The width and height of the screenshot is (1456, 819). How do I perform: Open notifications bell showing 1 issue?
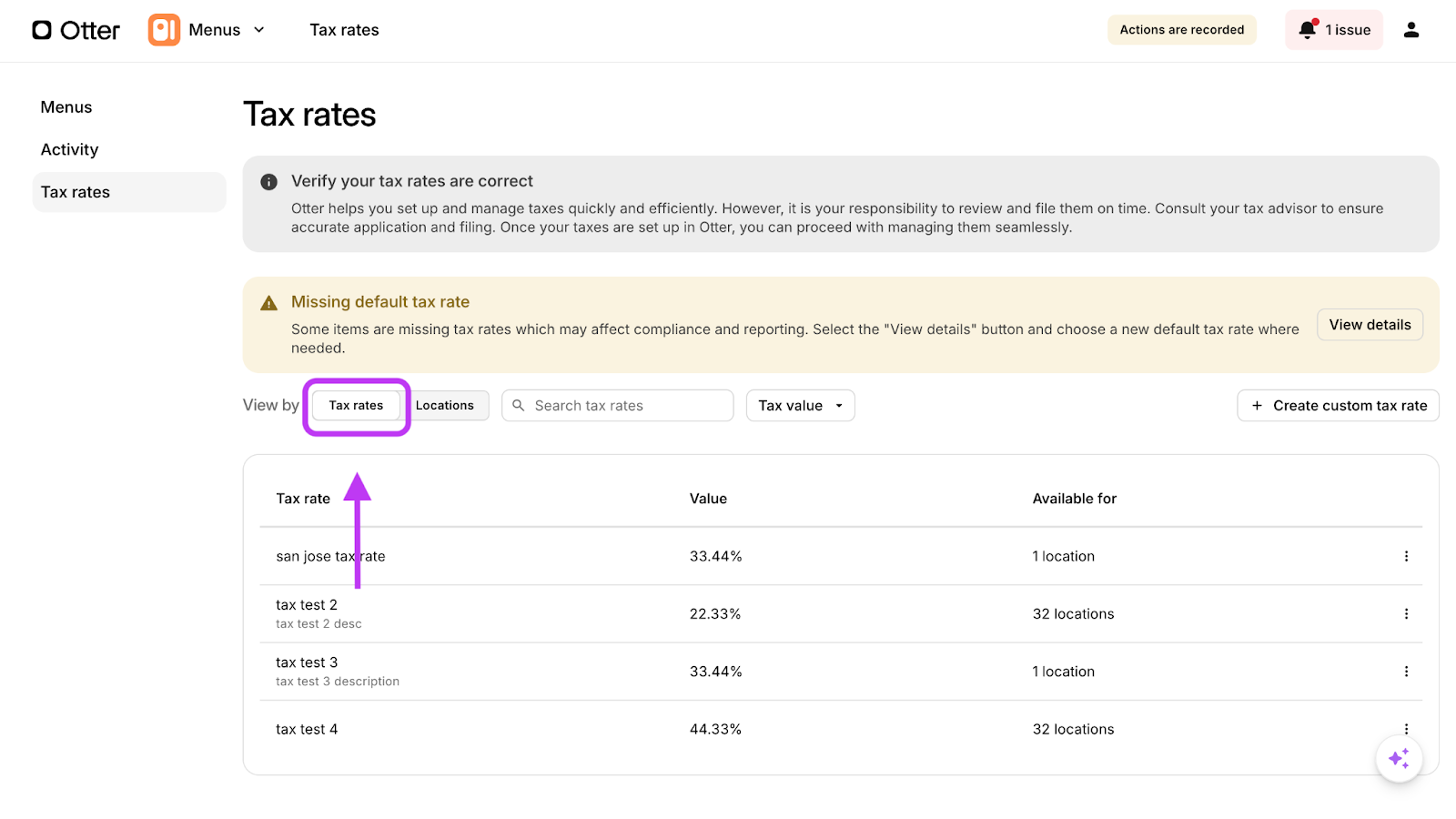[1333, 30]
